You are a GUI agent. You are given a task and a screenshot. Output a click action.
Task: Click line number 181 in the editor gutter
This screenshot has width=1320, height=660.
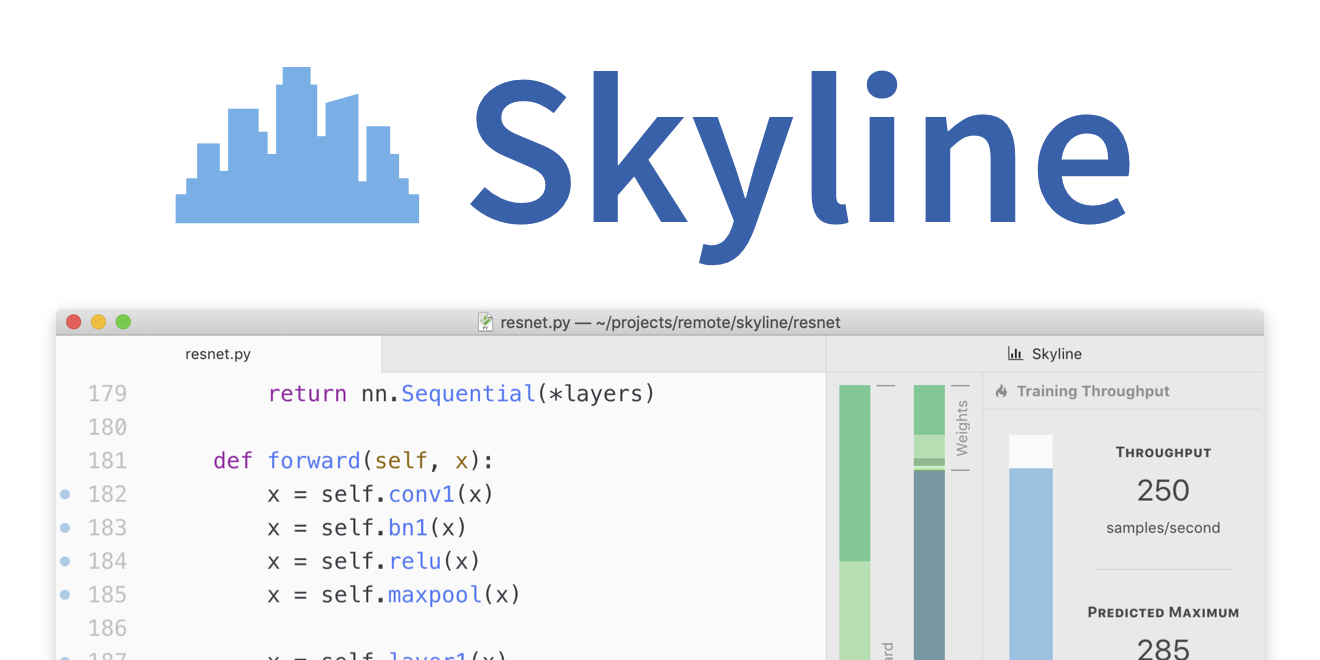108,460
